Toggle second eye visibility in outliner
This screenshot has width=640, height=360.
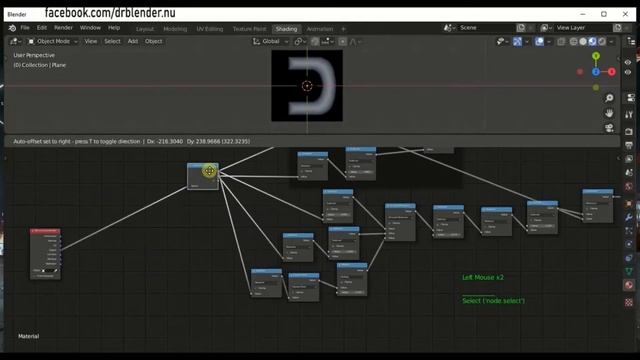coord(628,72)
